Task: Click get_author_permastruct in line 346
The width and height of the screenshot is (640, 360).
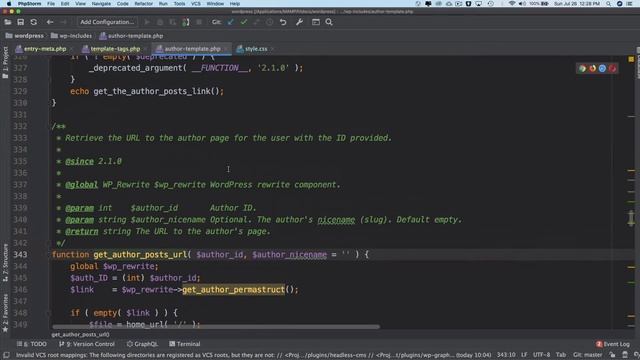Action: (233, 290)
